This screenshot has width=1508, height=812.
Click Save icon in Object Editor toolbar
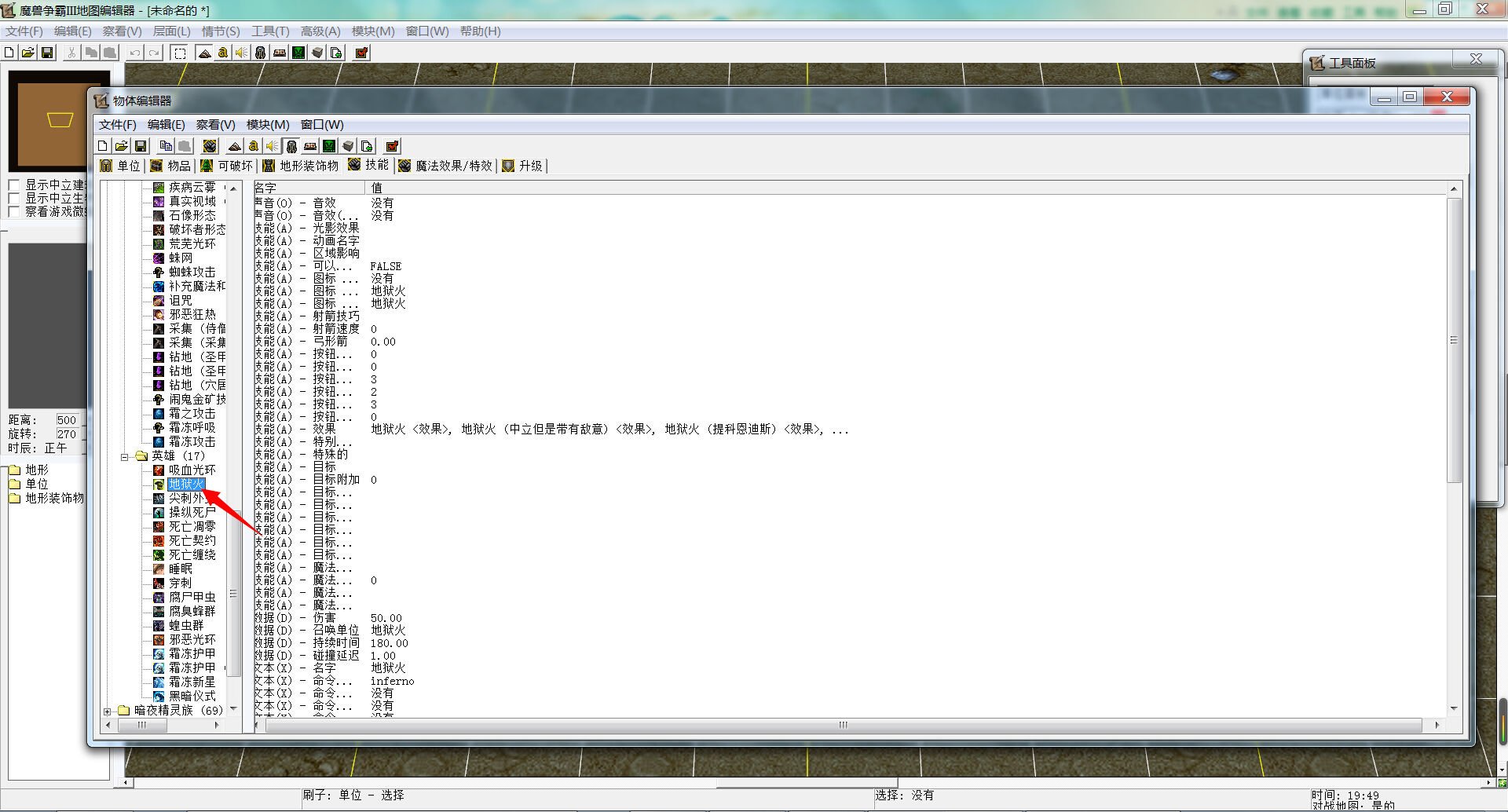pyautogui.click(x=141, y=146)
